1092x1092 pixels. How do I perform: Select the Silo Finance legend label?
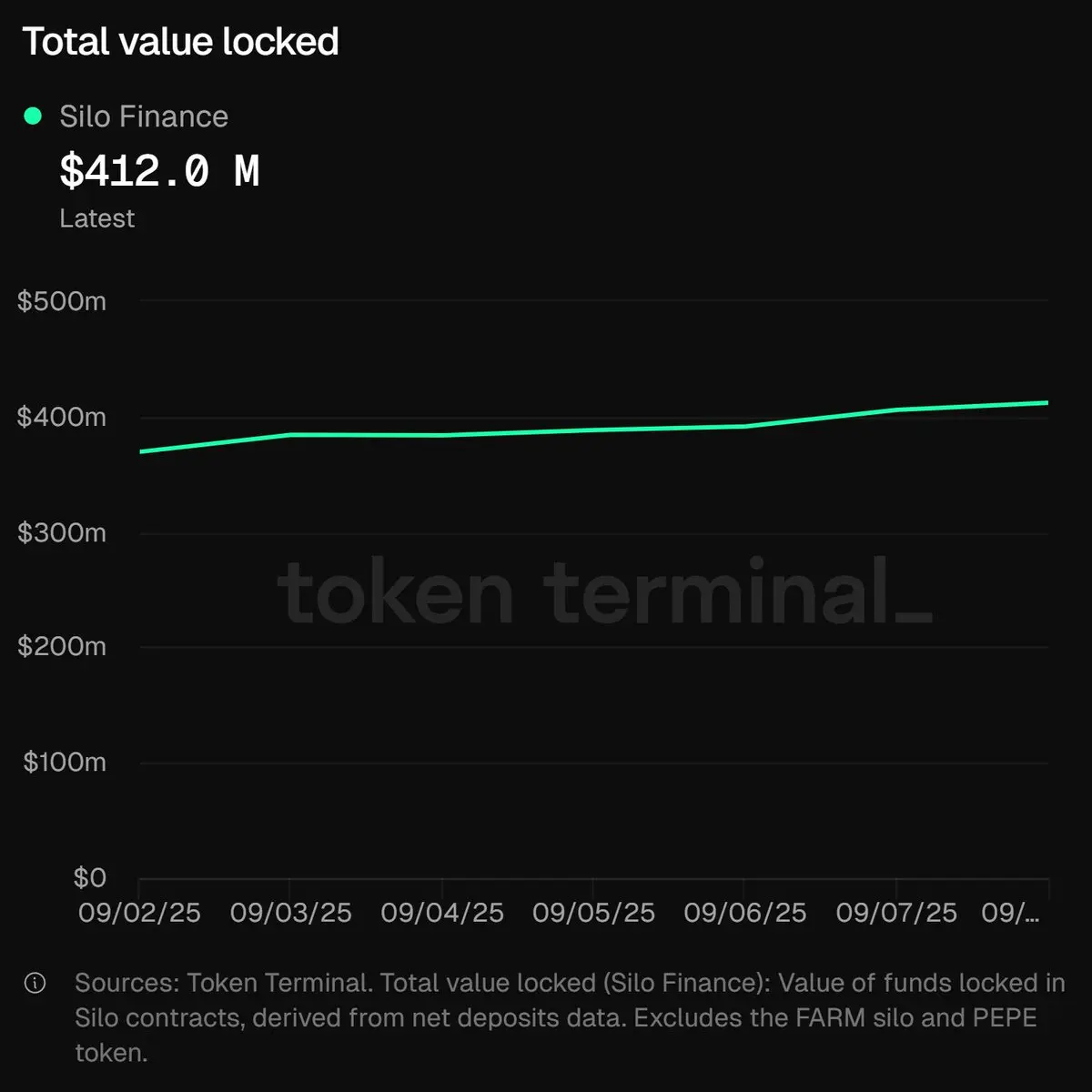click(x=144, y=116)
